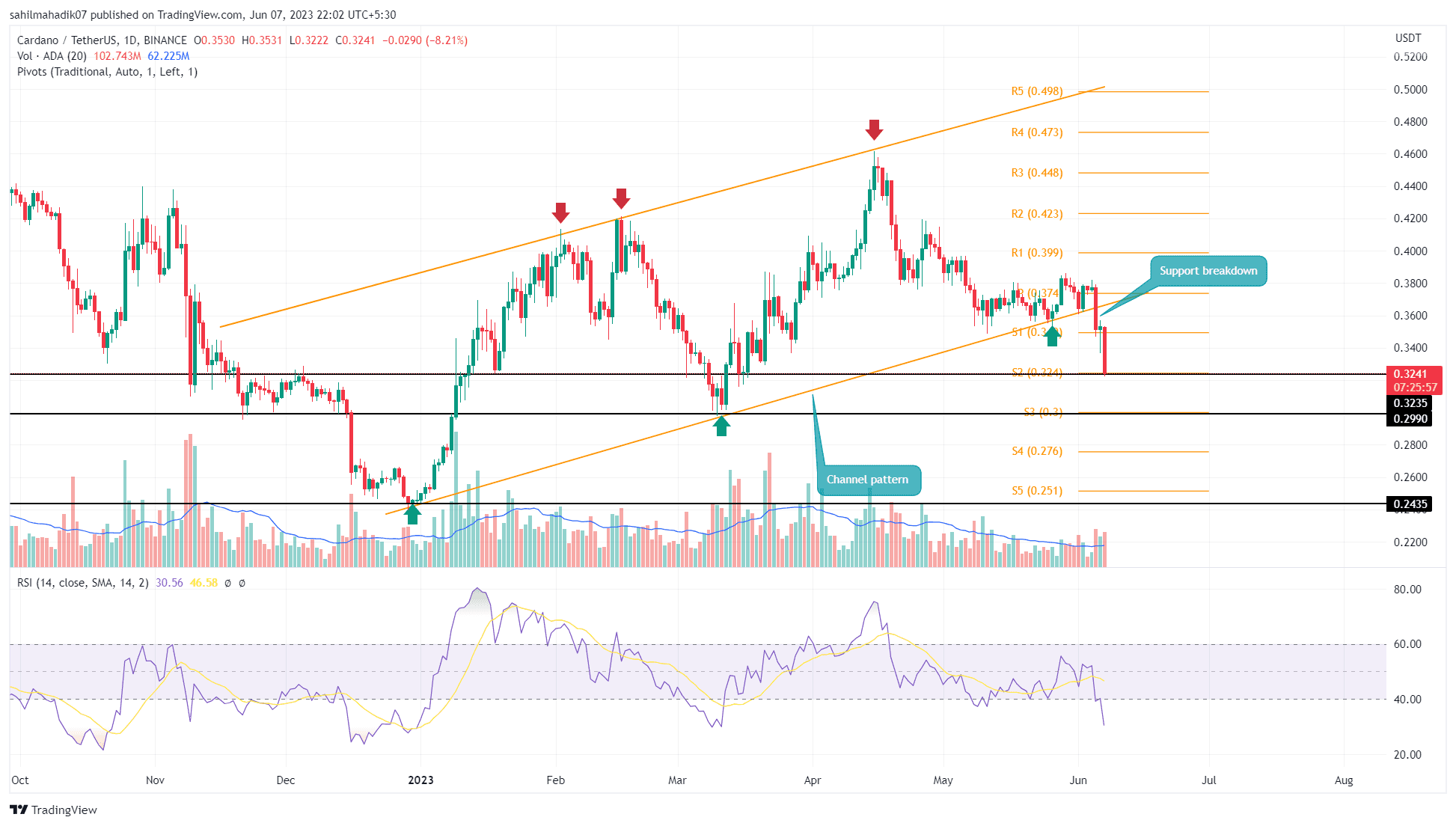Click the R5 (0.498) pivot label

(x=1037, y=91)
